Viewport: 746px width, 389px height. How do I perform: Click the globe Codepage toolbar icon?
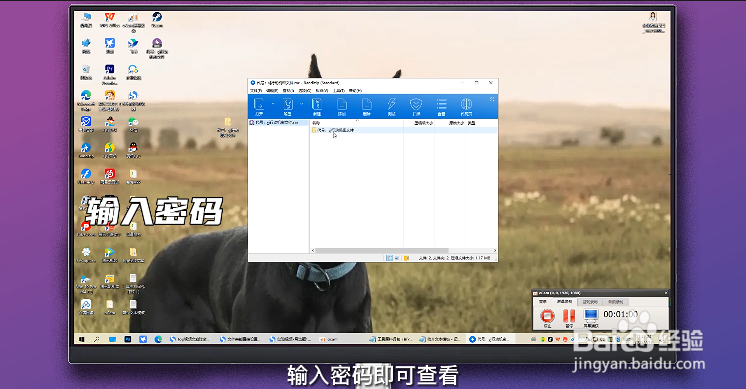pos(466,106)
